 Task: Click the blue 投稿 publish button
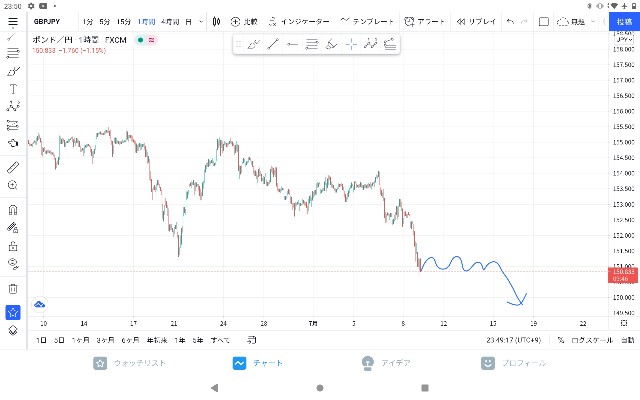624,22
